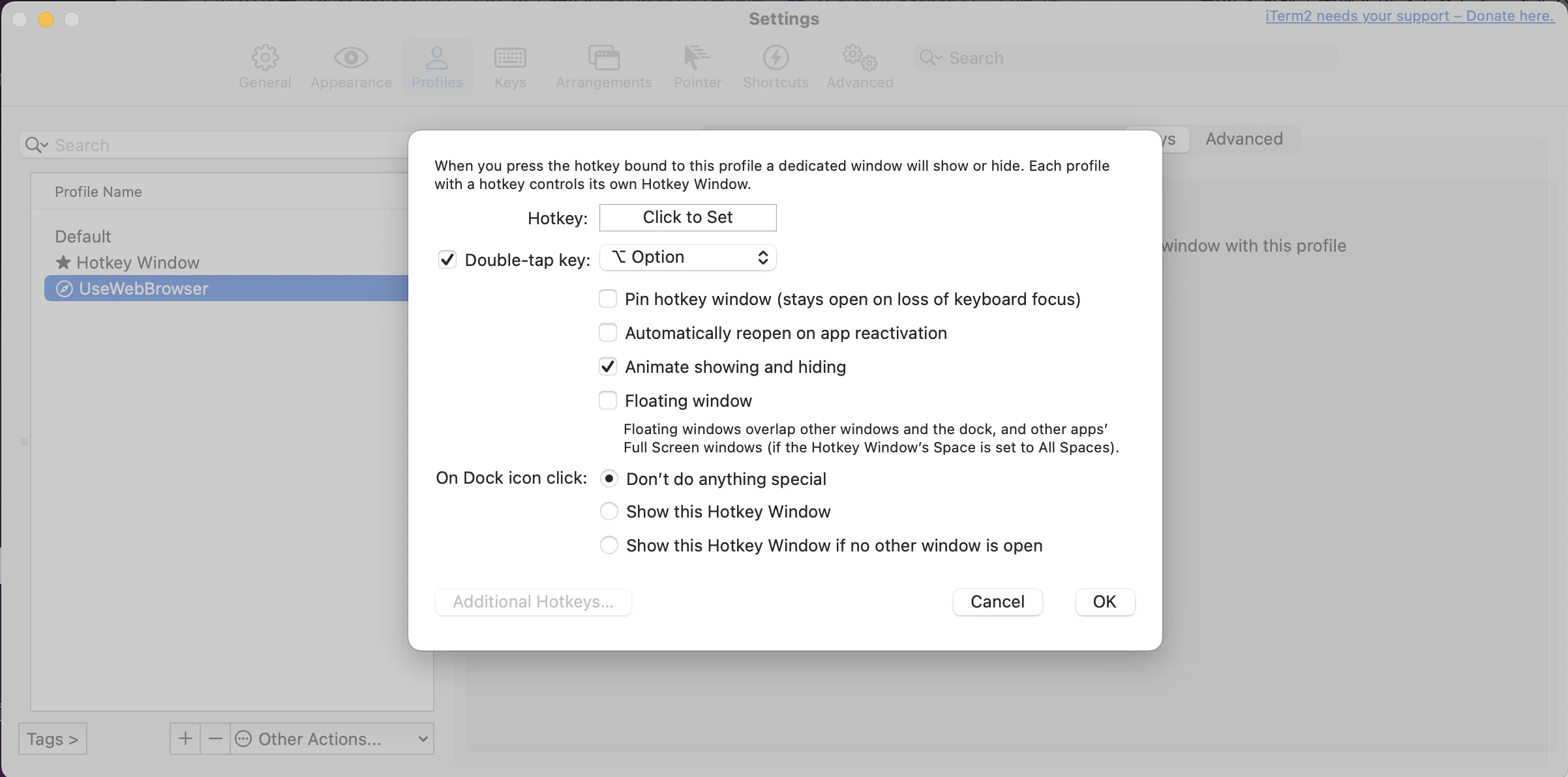Open the Pointer cursor icon

[697, 58]
